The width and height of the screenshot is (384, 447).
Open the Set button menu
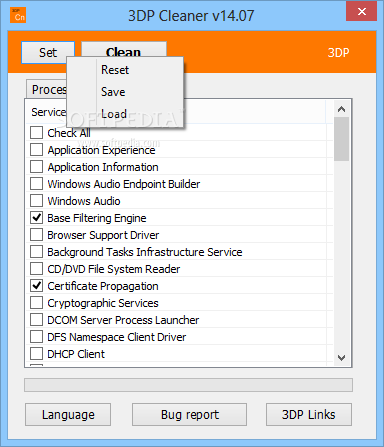(48, 53)
